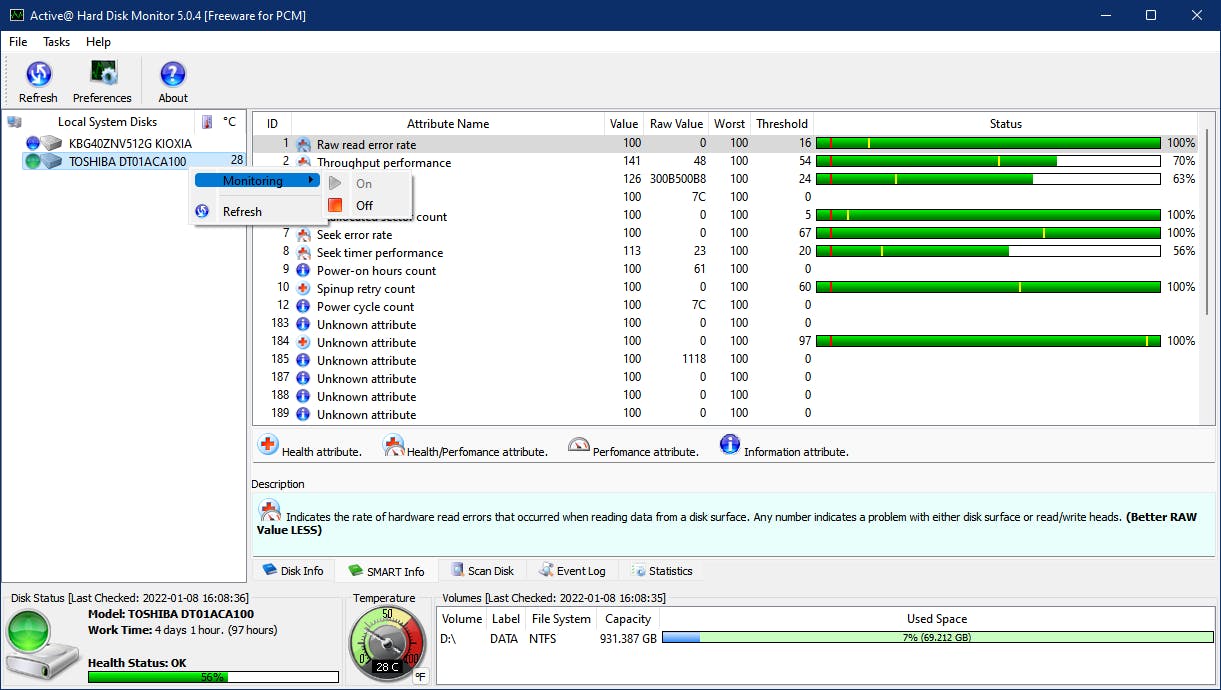Click the 931.387 GB capacity value
The height and width of the screenshot is (690, 1221).
(x=628, y=638)
